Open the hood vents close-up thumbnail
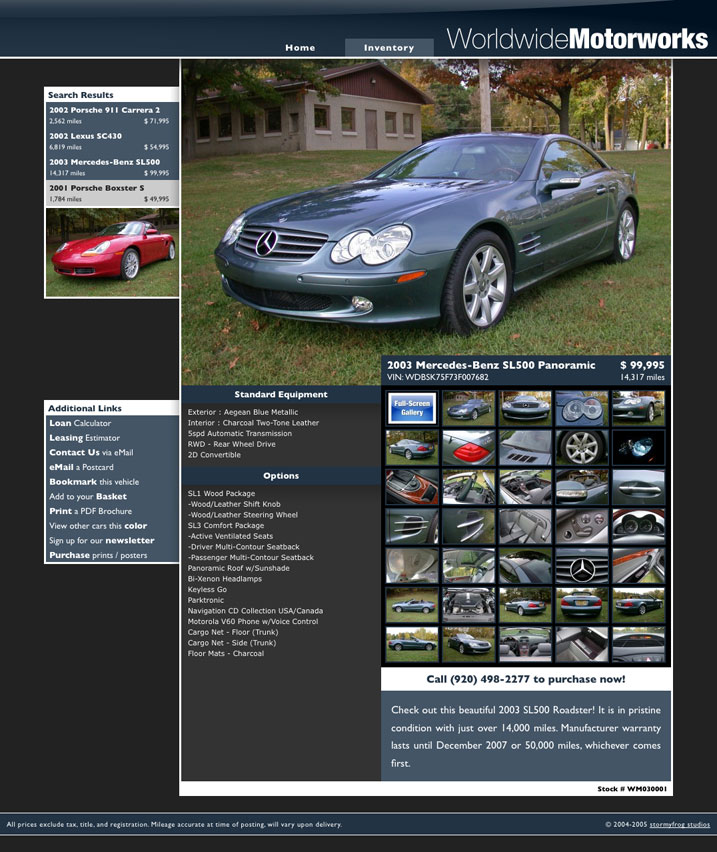This screenshot has width=717, height=852. click(x=525, y=448)
